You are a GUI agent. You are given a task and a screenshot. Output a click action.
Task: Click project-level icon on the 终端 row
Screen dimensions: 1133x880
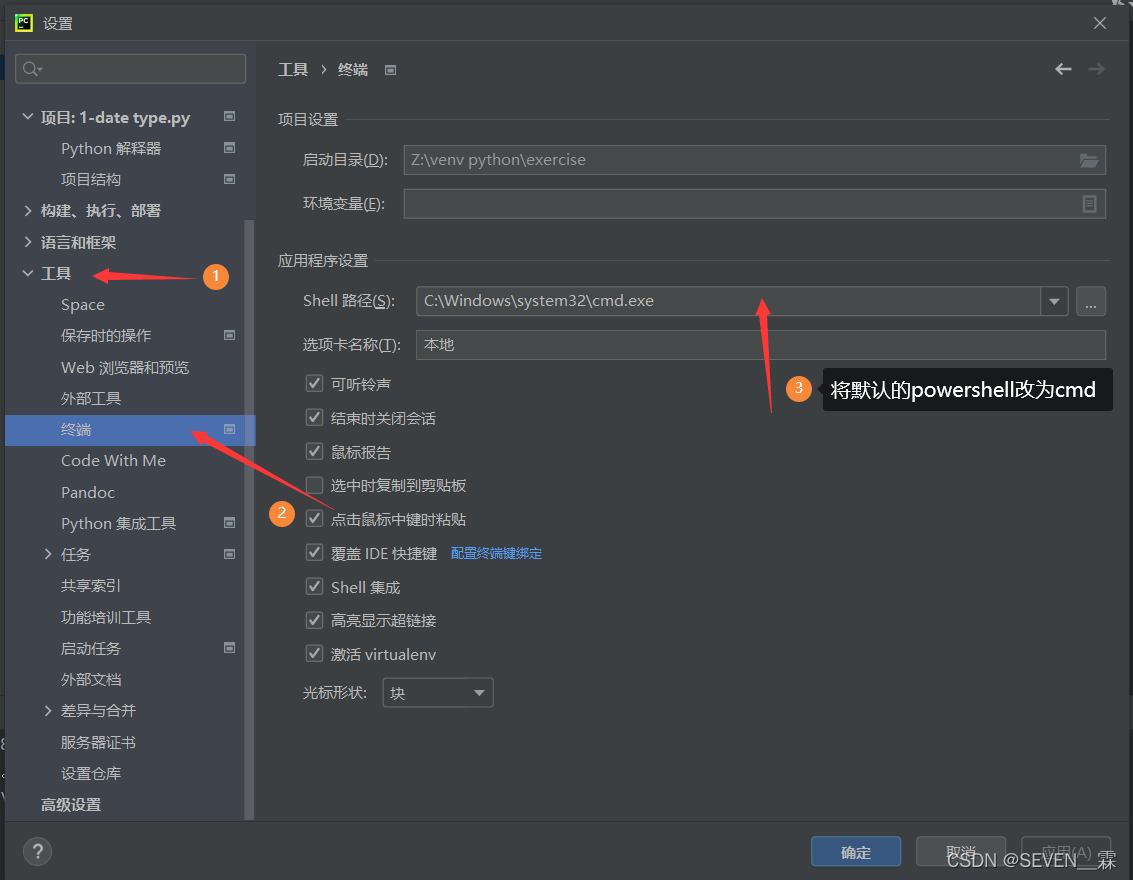point(230,429)
